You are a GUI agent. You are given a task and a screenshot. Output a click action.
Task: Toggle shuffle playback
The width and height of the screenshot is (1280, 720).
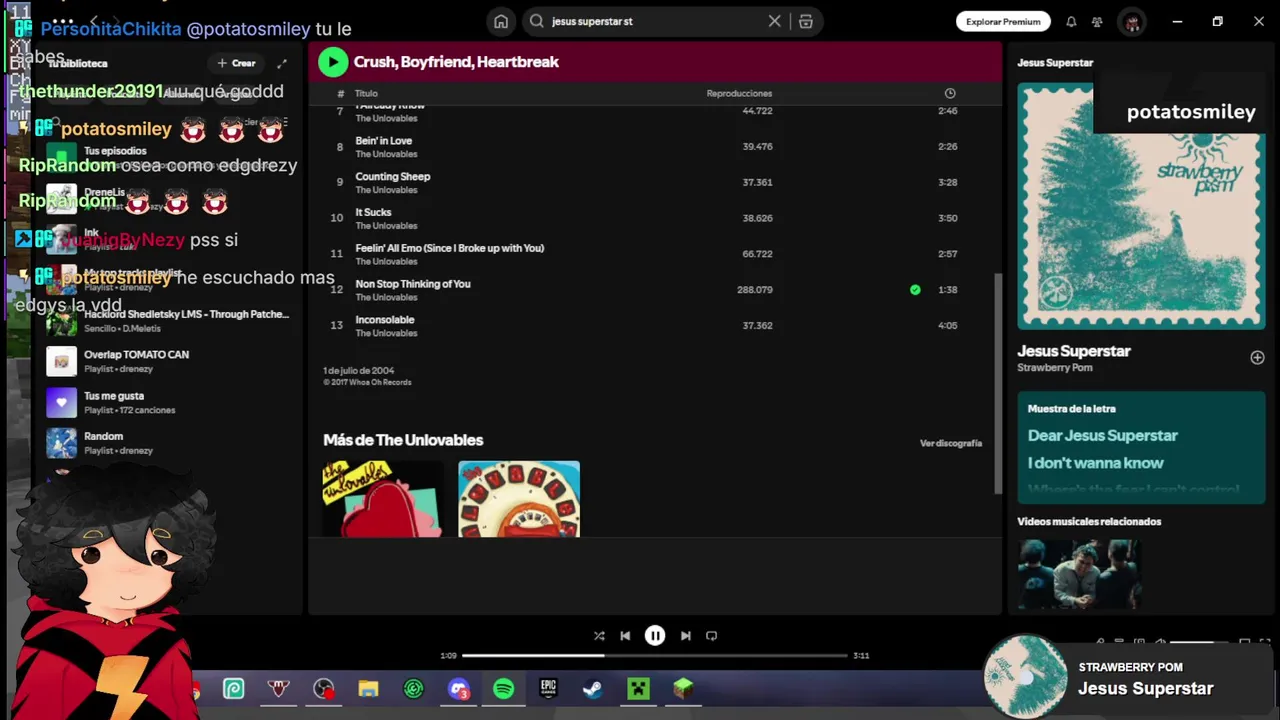click(x=599, y=636)
